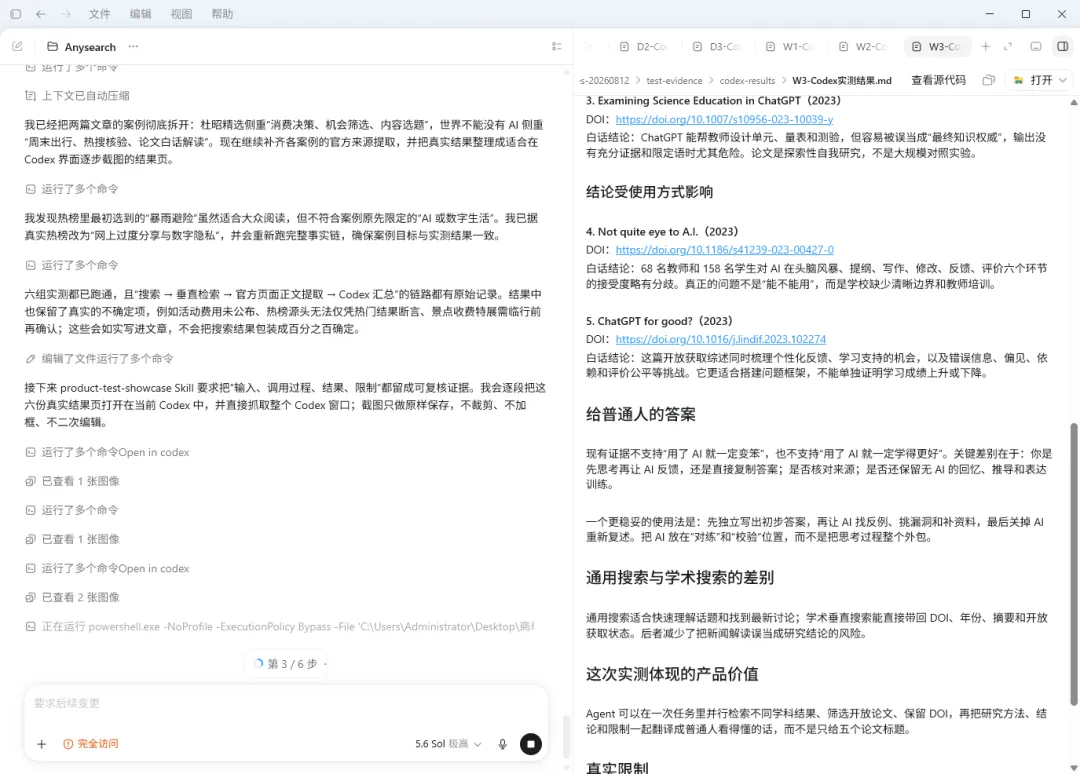The width and height of the screenshot is (1080, 774).
Task: Click the 上下文已自动压缩 status icon
Action: point(30,96)
